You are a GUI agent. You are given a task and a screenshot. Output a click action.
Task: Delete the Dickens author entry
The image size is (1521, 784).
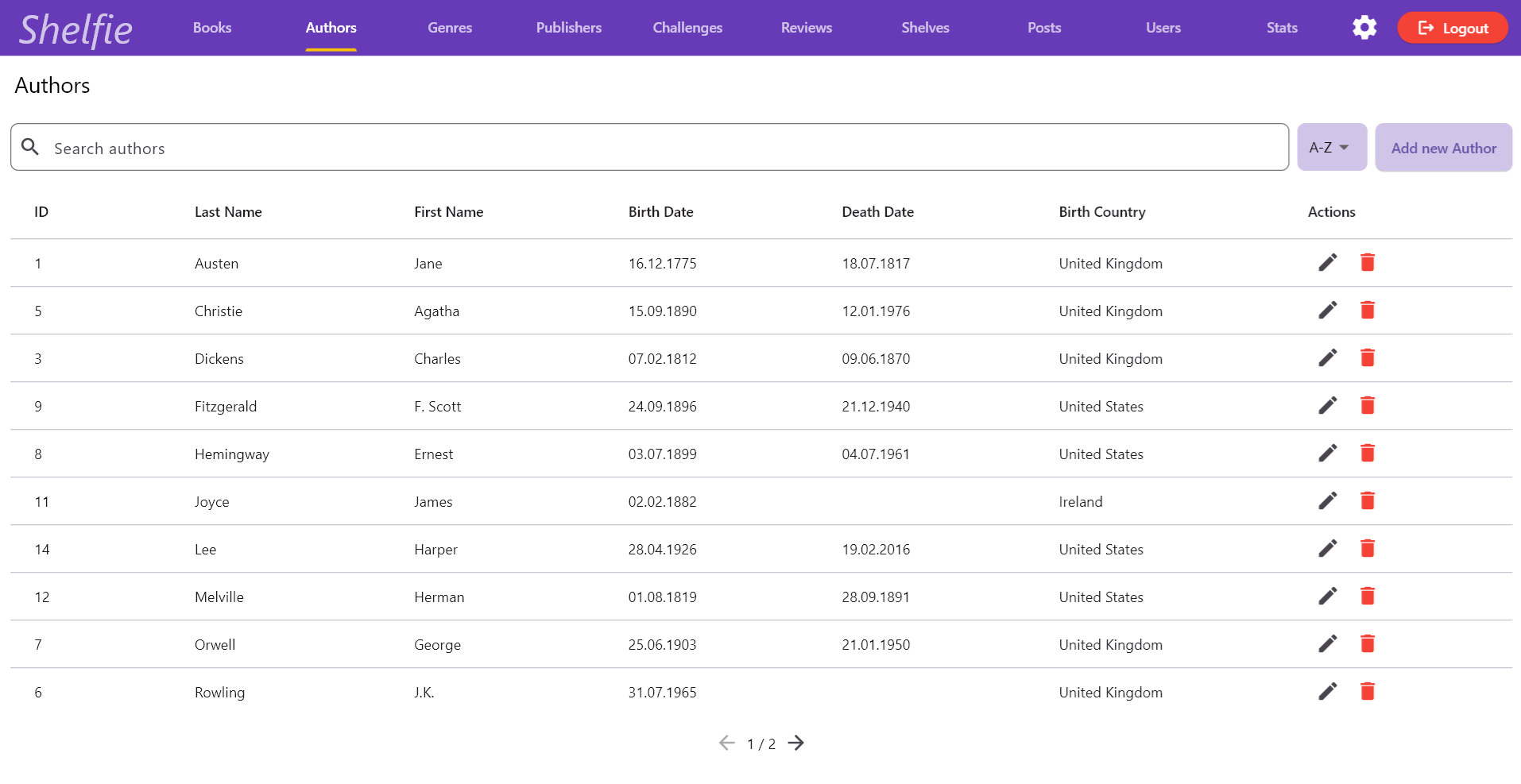[1368, 357]
